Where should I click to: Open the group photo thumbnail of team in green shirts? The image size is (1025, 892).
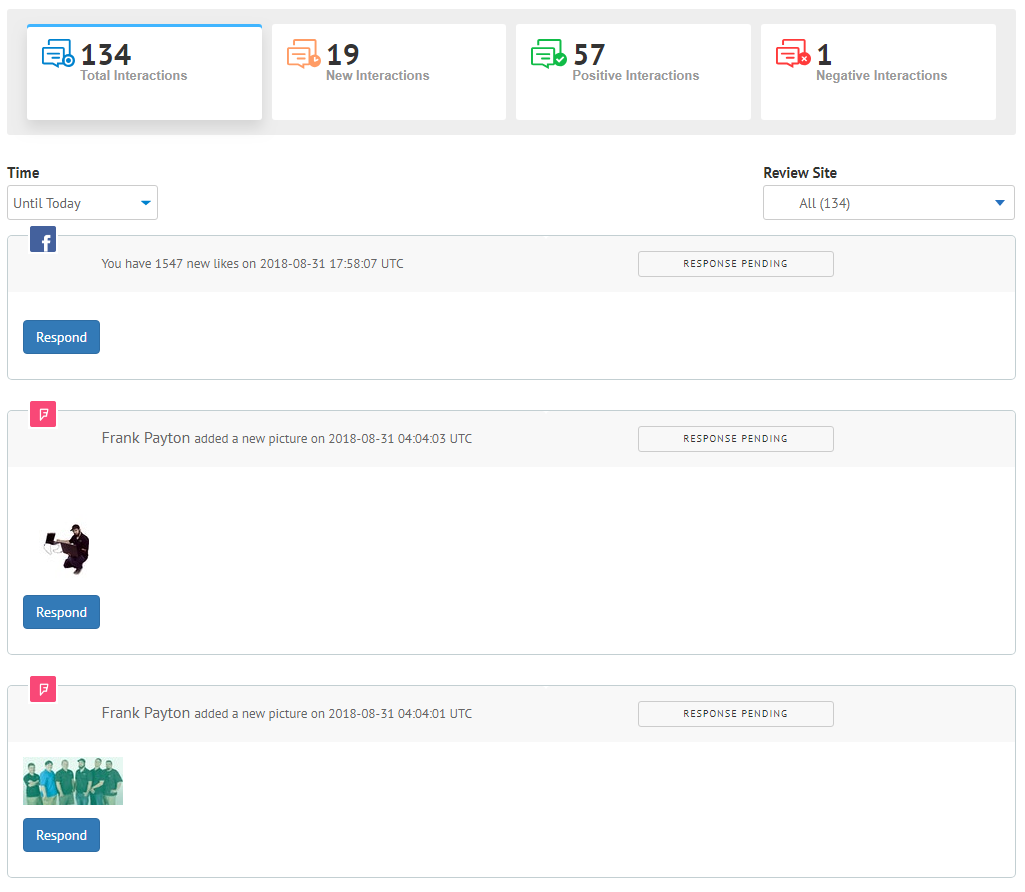[x=73, y=781]
